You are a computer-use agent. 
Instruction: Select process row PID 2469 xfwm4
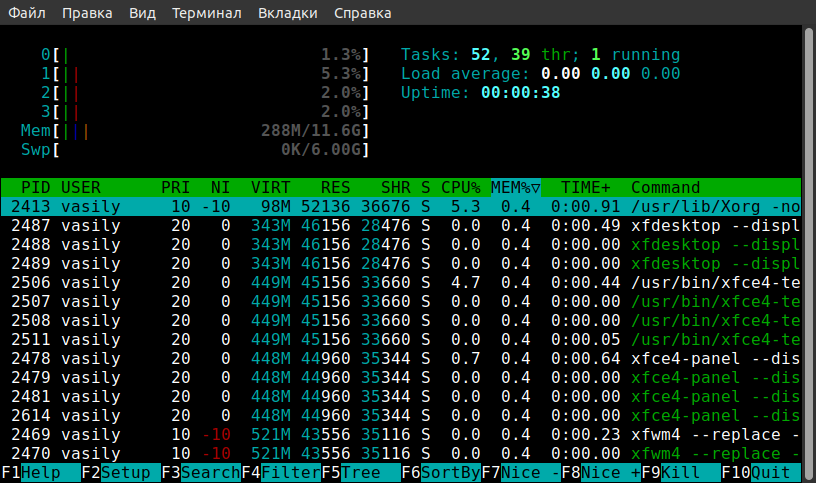(401, 435)
